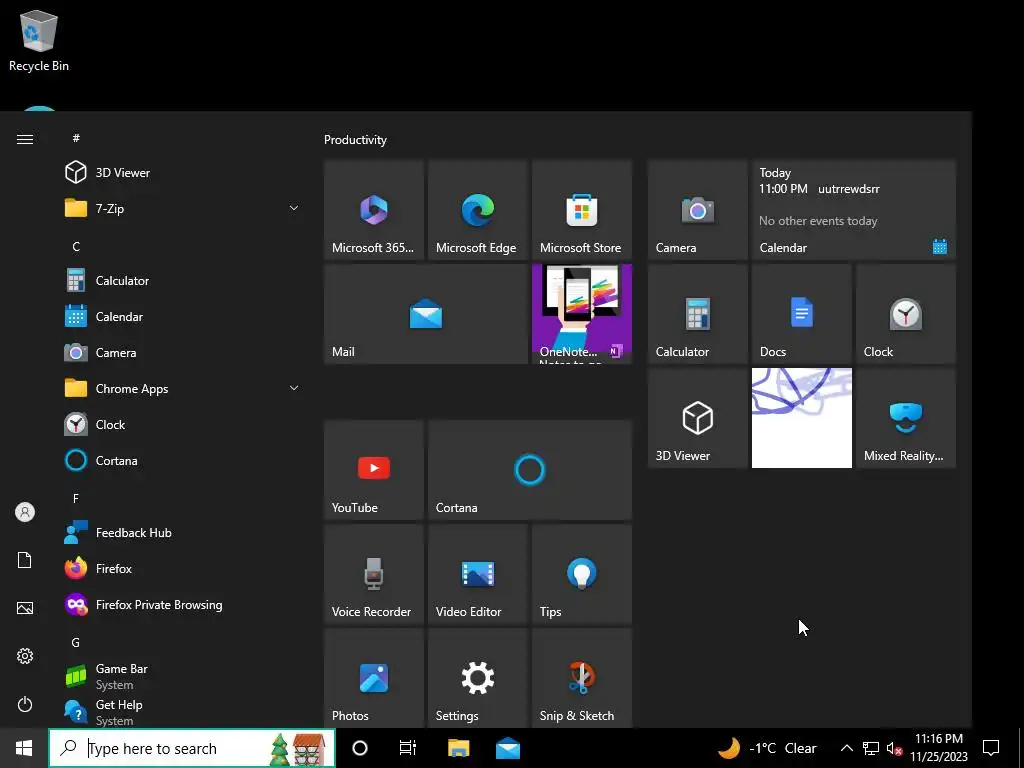Open the weather widget showing -1°C Clear
Viewport: 1024px width, 768px height.
767,748
